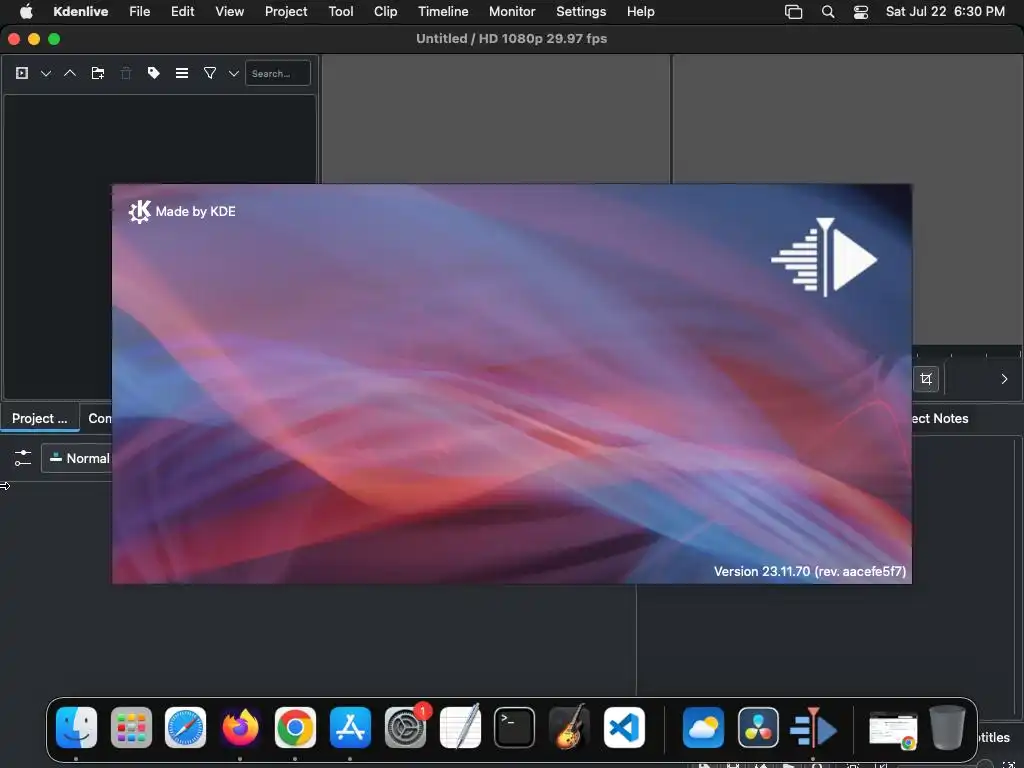Open the Trash from the dock
Viewport: 1024px width, 768px height.
tap(948, 728)
